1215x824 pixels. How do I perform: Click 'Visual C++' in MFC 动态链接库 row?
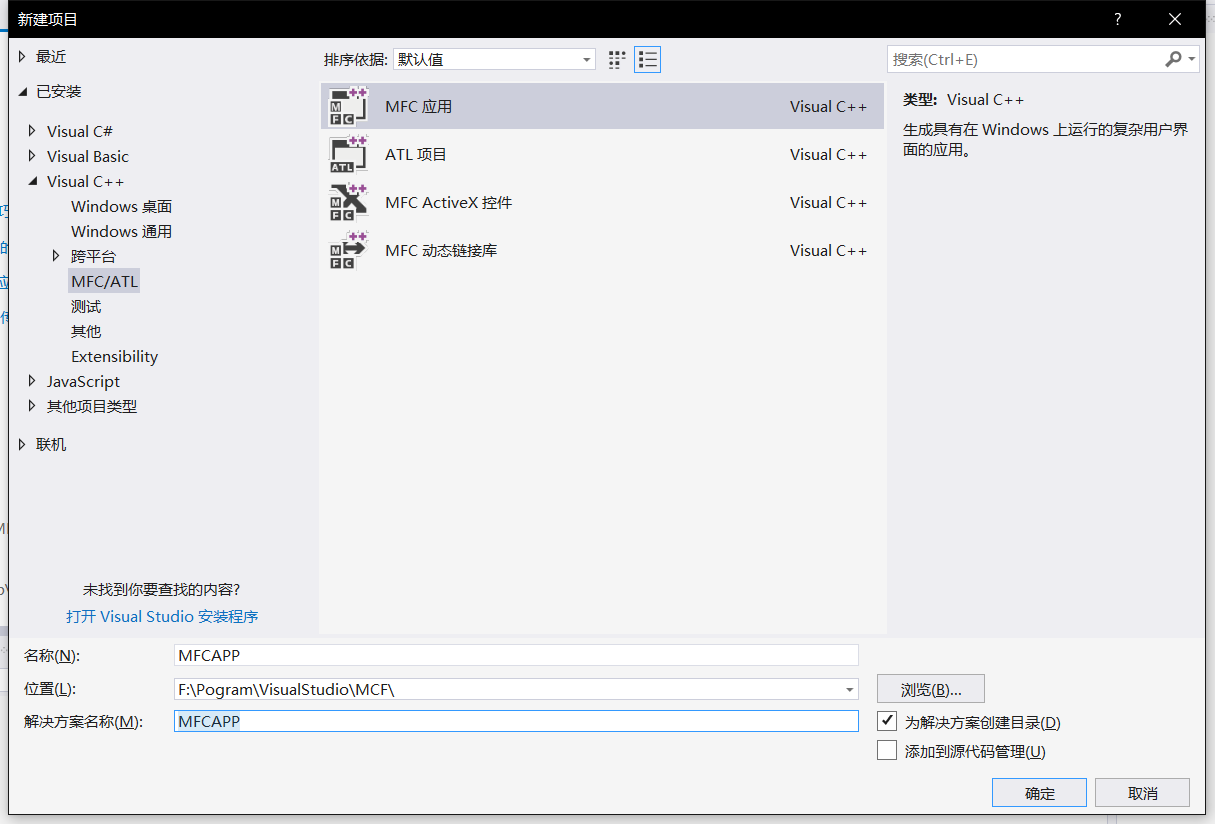(x=828, y=250)
